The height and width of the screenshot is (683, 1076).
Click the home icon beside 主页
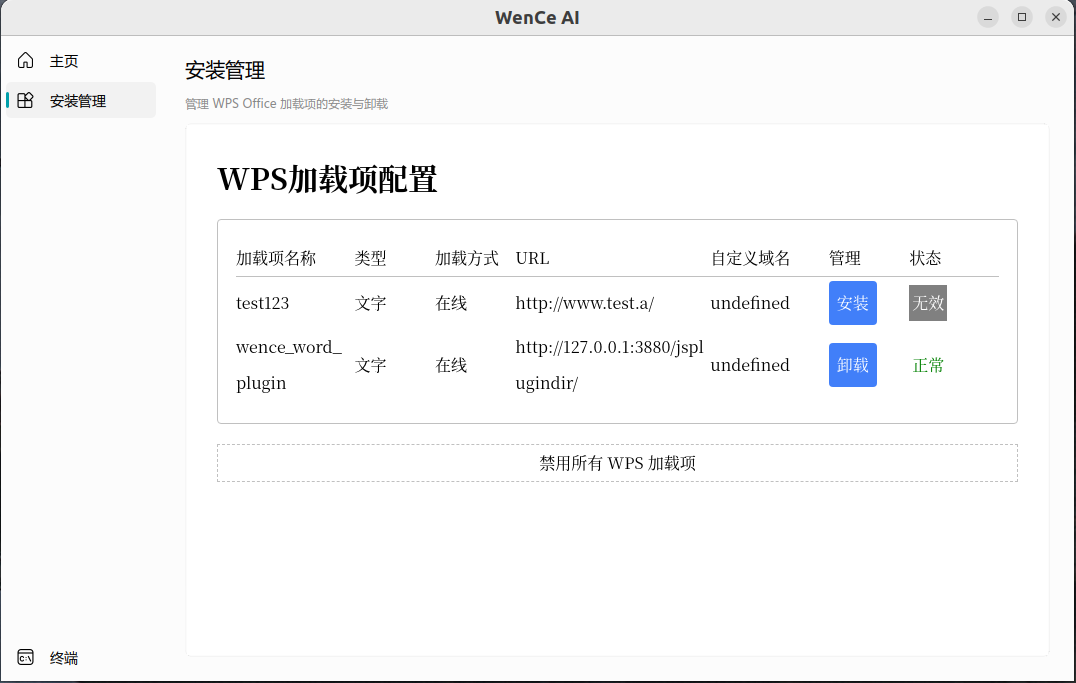coord(25,60)
